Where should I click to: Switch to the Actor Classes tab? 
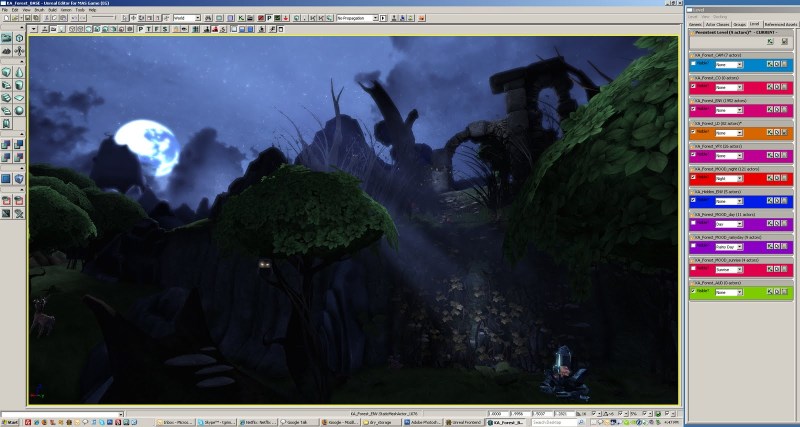717,24
